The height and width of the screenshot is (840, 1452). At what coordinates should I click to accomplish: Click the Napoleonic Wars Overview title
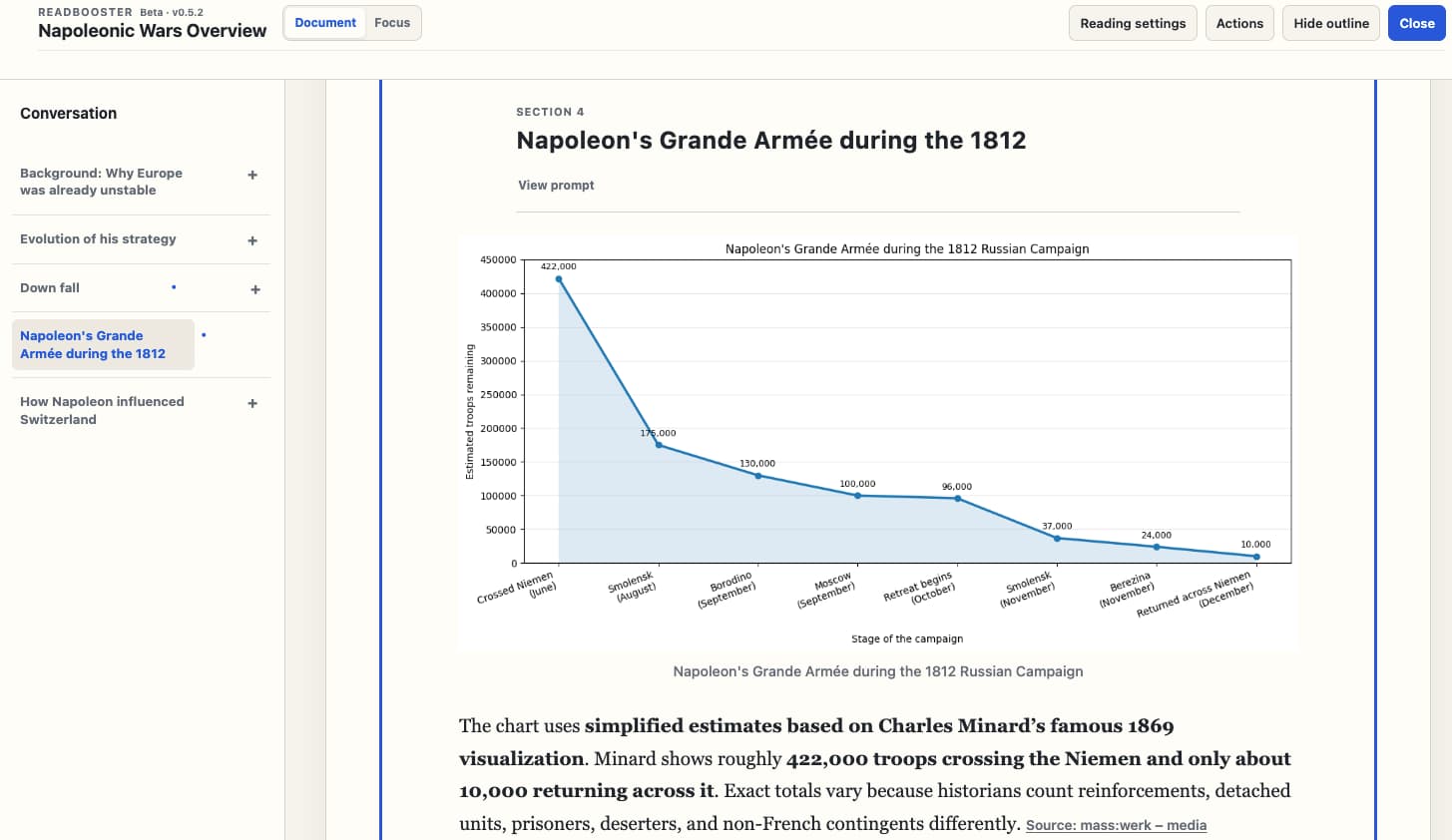[153, 31]
